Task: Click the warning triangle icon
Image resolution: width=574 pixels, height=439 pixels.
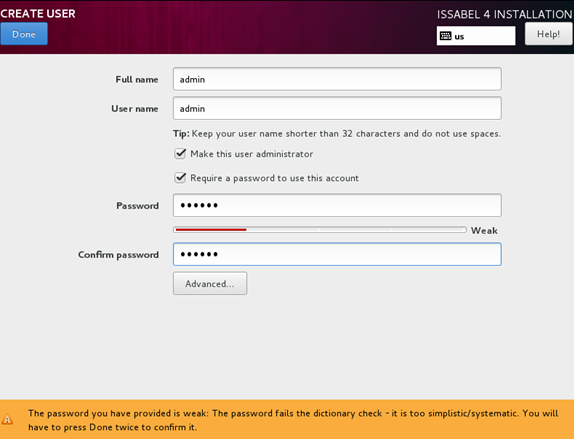Action: [x=7, y=419]
